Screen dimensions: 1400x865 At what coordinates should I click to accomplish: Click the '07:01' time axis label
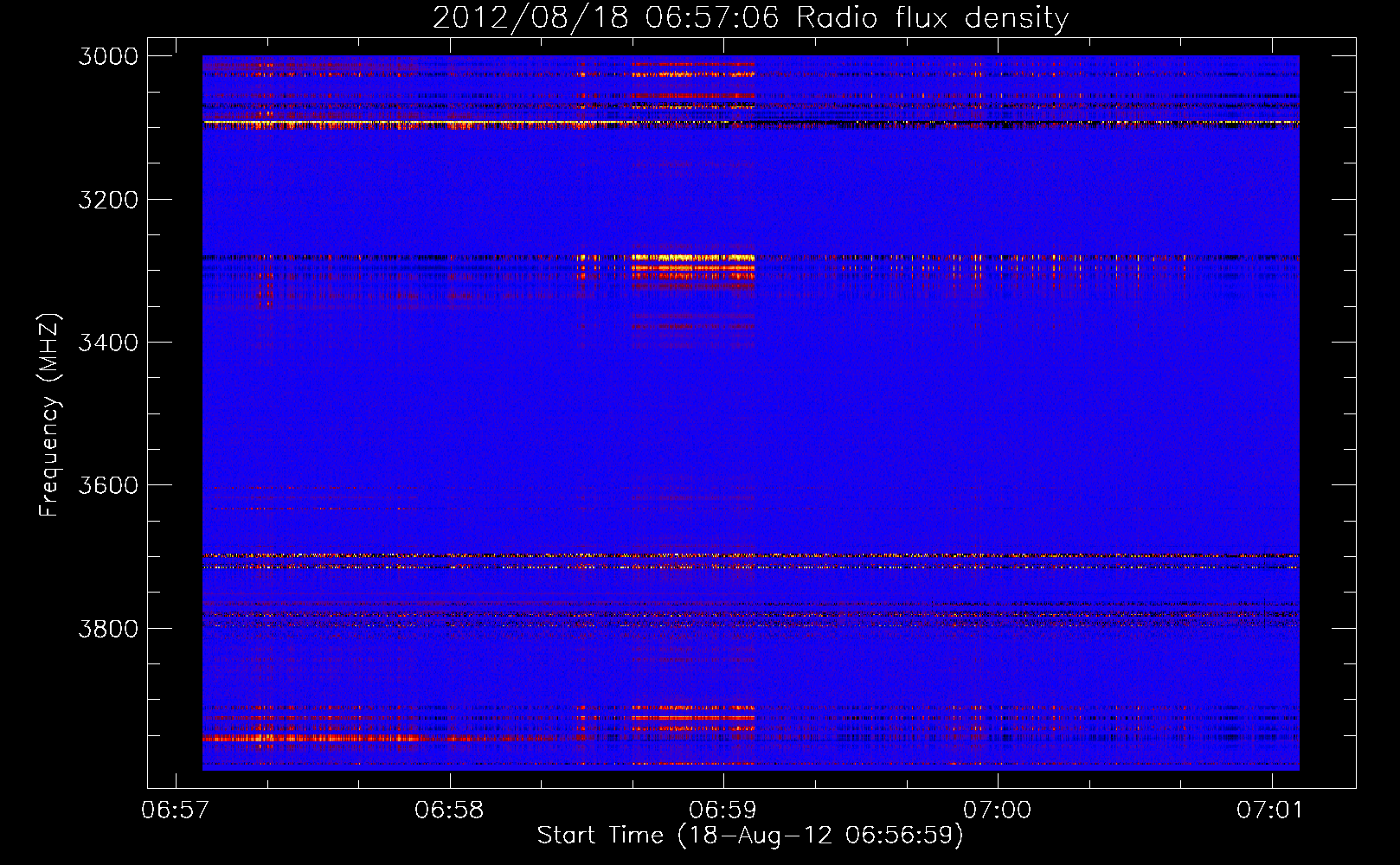click(x=1270, y=810)
